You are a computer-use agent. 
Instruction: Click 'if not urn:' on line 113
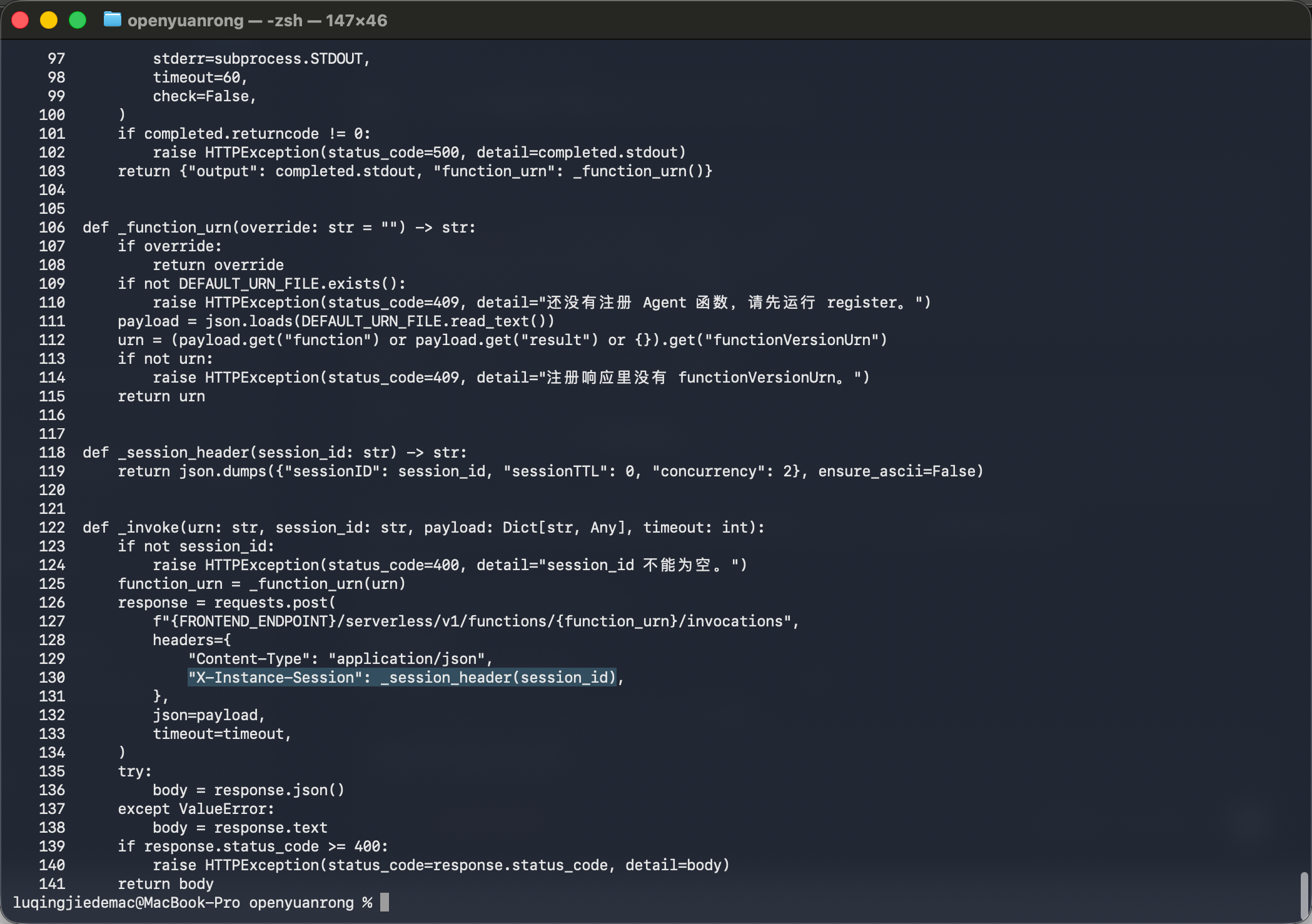click(166, 359)
